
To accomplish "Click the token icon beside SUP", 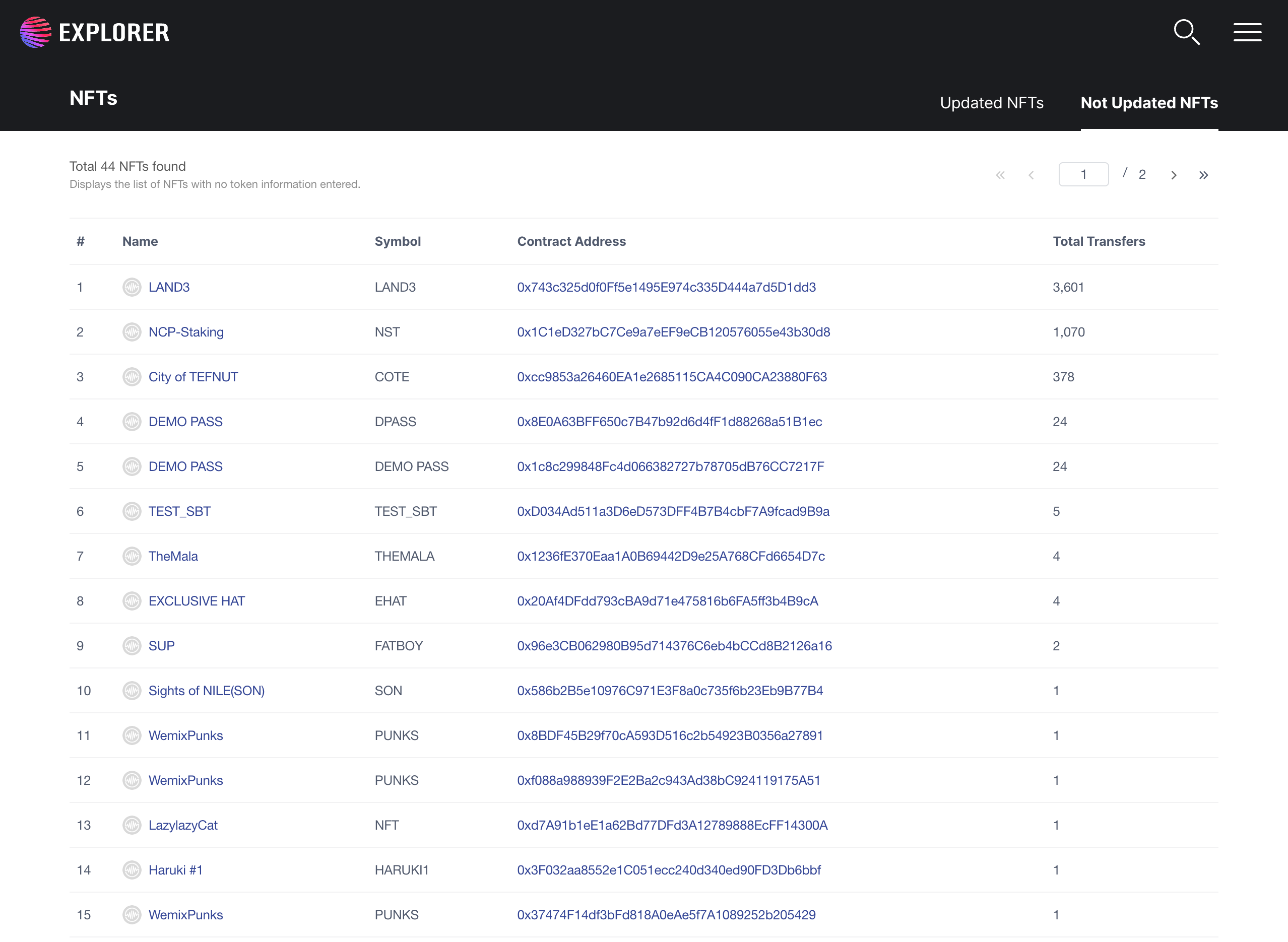I will 132,645.
